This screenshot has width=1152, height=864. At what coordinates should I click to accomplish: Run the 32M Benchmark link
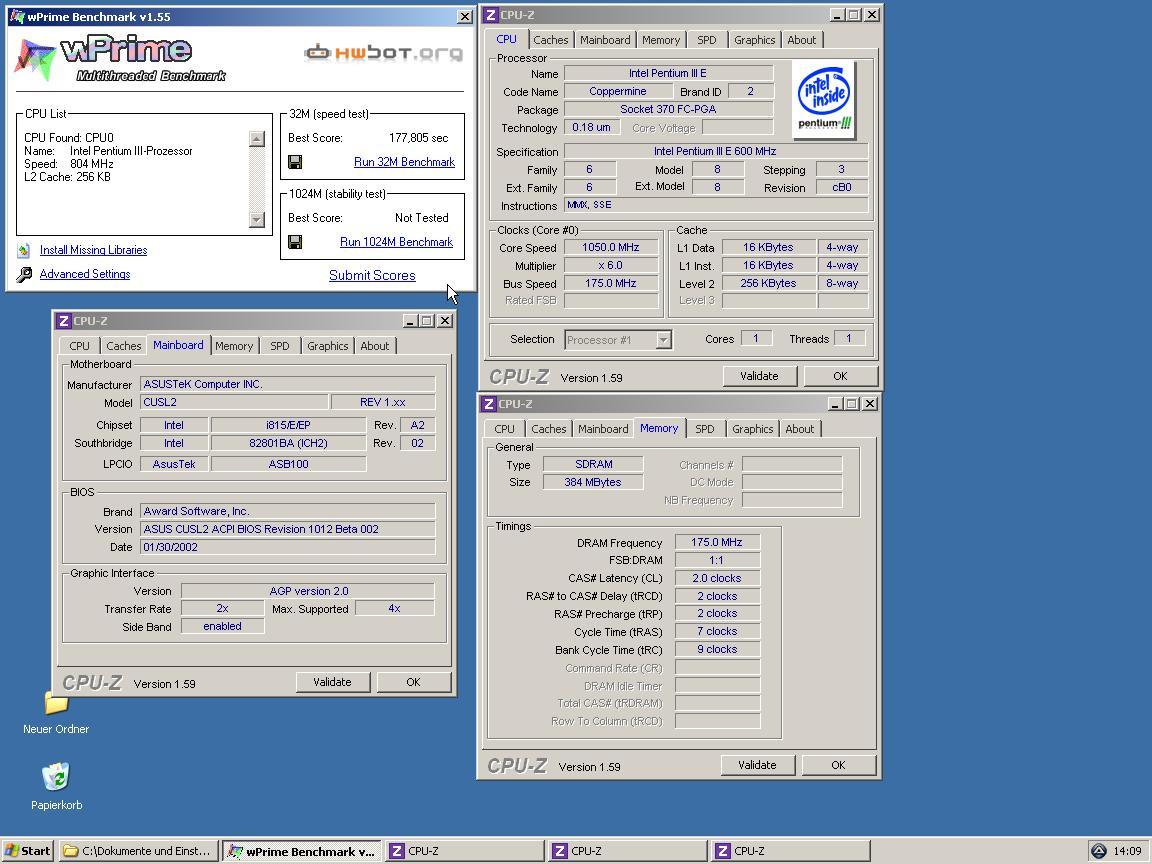click(x=404, y=162)
